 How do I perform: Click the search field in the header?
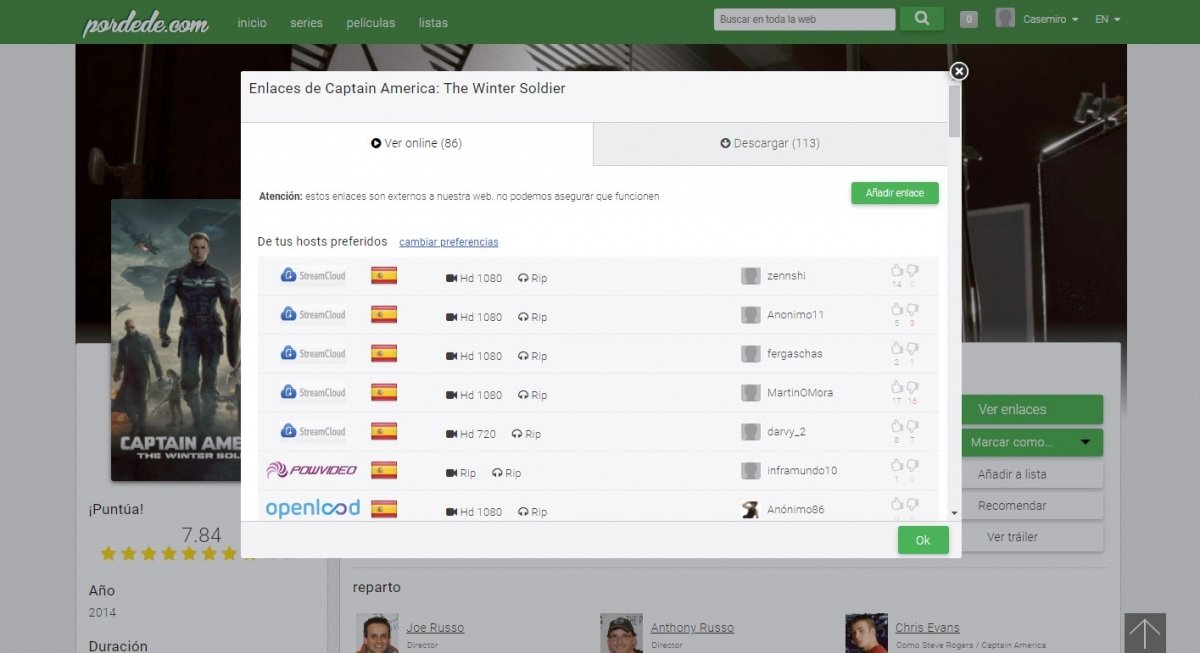click(804, 19)
